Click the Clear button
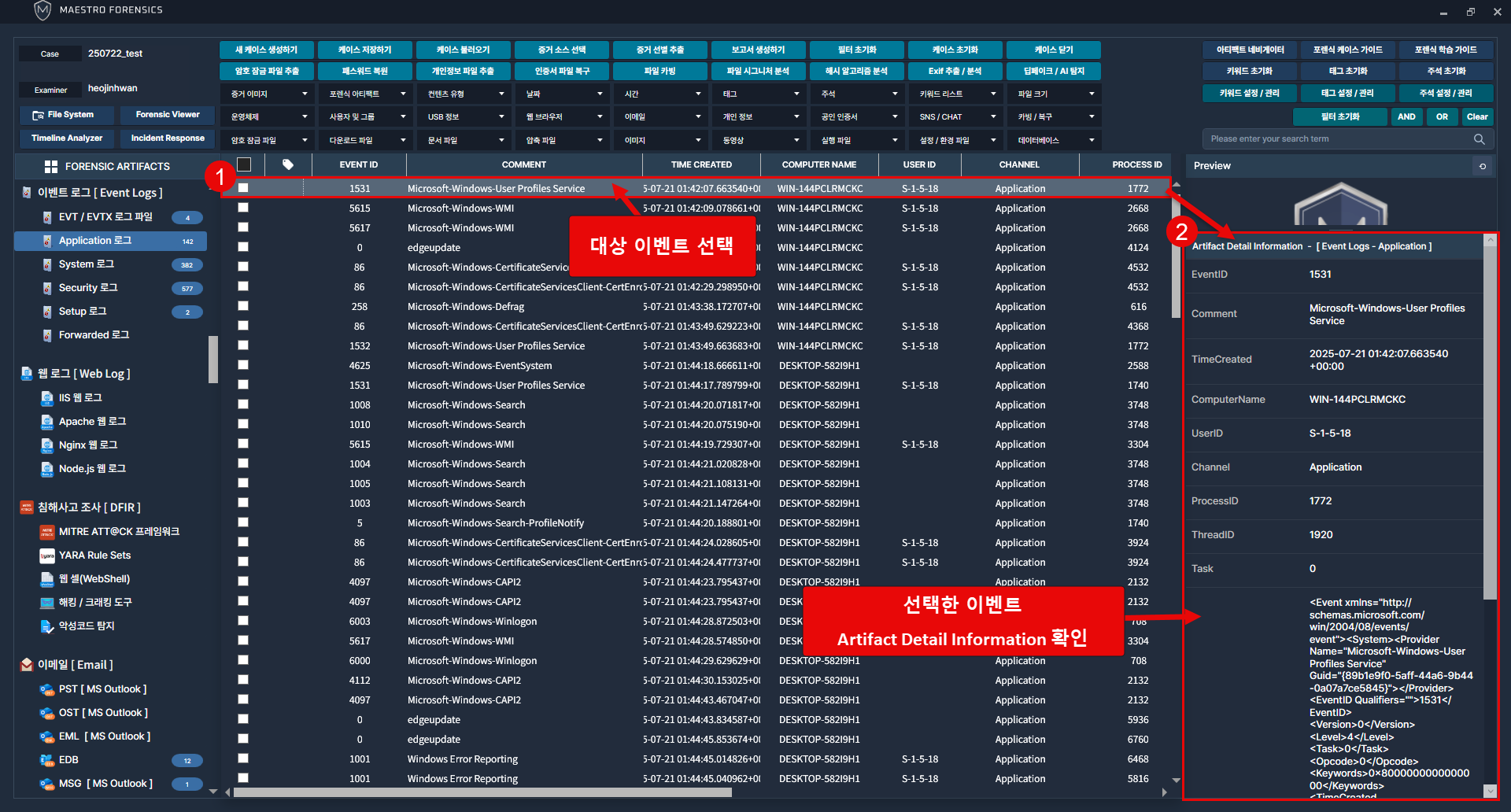The image size is (1511, 812). tap(1477, 116)
